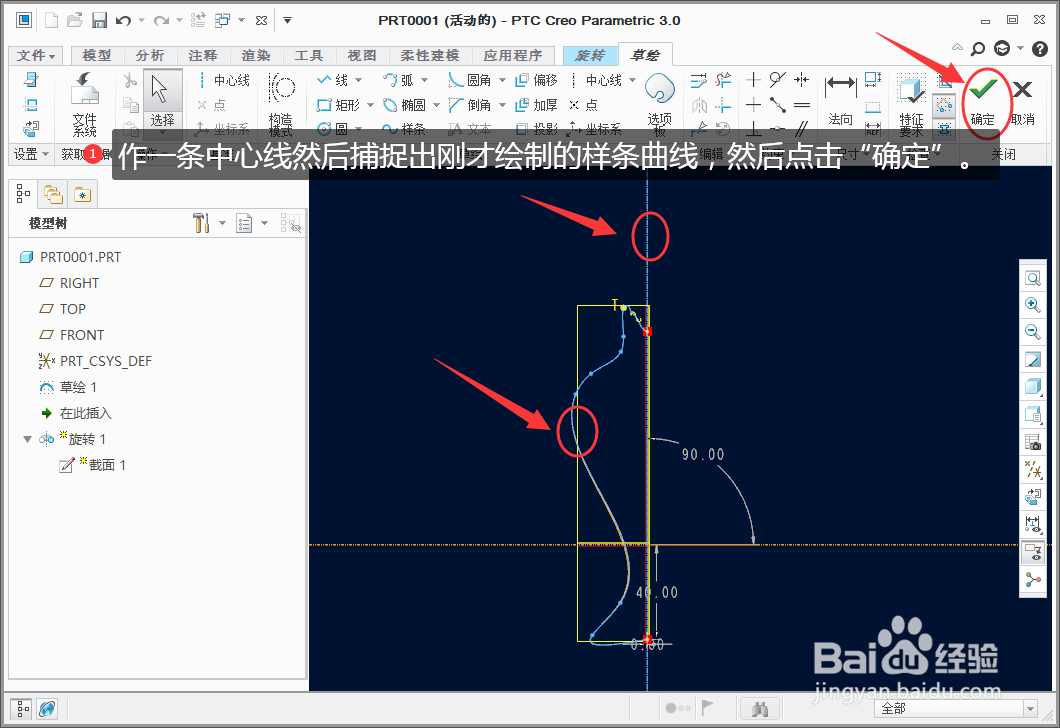Open the 设置 setup group dropdown
The width and height of the screenshot is (1060, 728).
[x=32, y=154]
